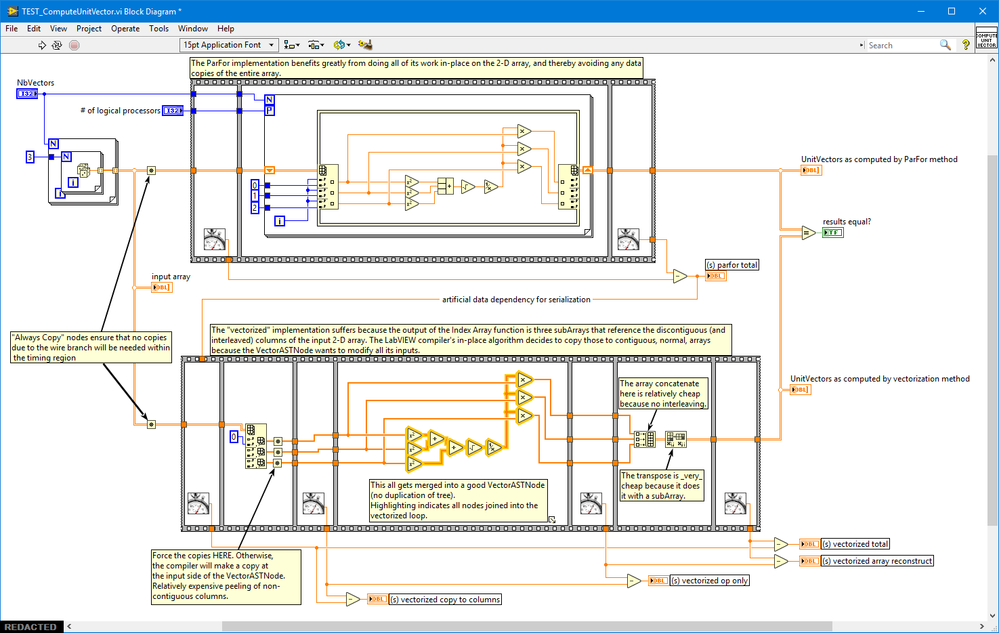Image resolution: width=999 pixels, height=633 pixels.
Task: Open the File menu
Action: pyautogui.click(x=11, y=29)
